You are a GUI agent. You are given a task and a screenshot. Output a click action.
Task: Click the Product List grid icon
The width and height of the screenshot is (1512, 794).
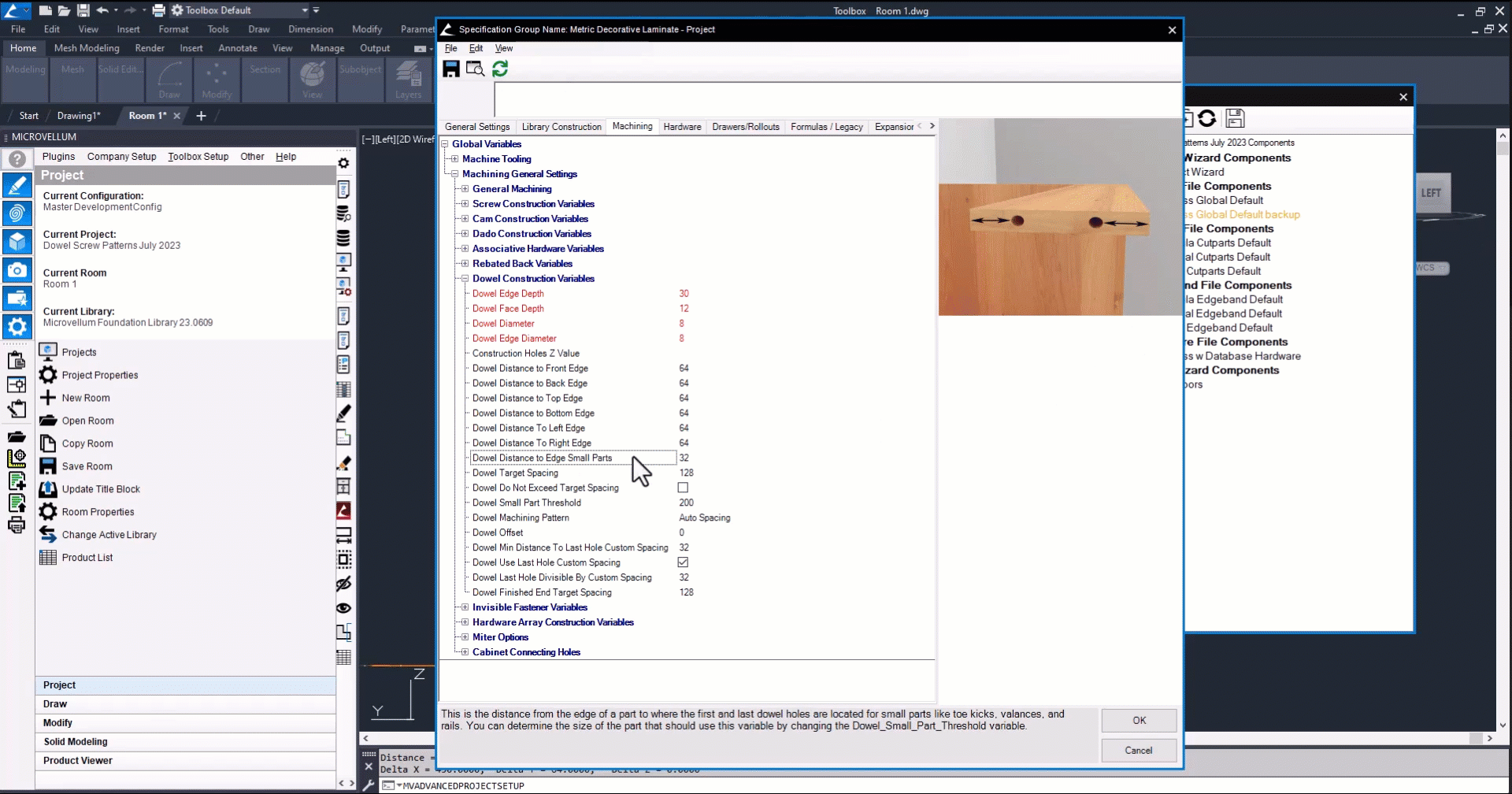48,558
